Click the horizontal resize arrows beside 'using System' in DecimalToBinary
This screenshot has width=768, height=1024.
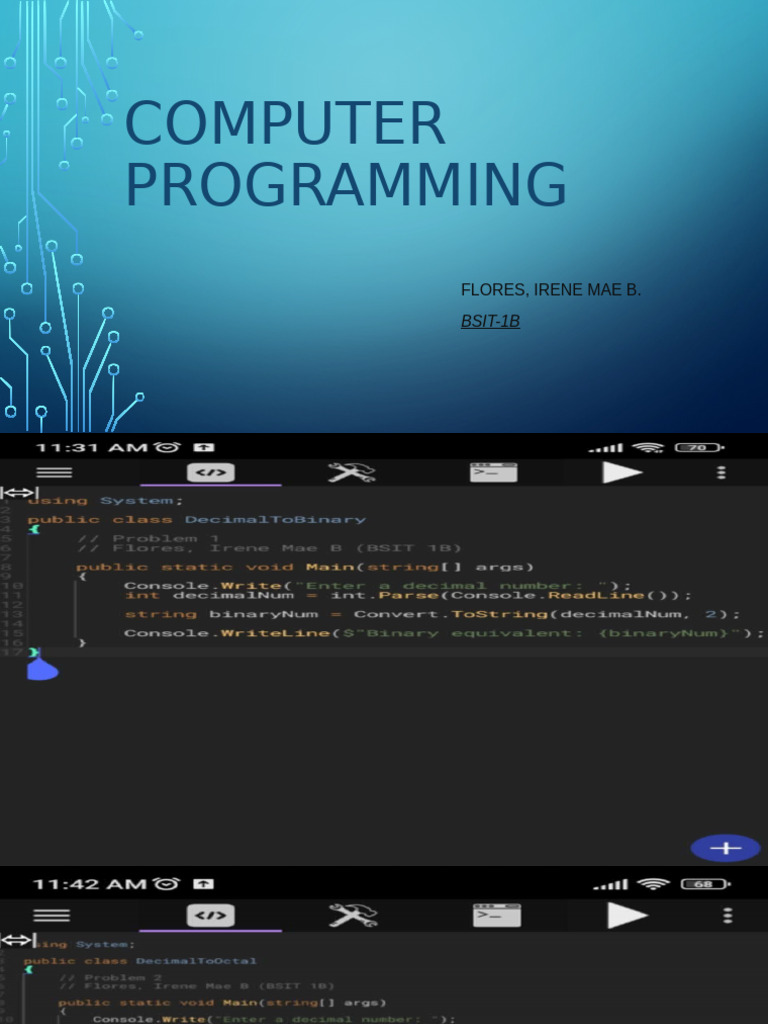(18, 493)
